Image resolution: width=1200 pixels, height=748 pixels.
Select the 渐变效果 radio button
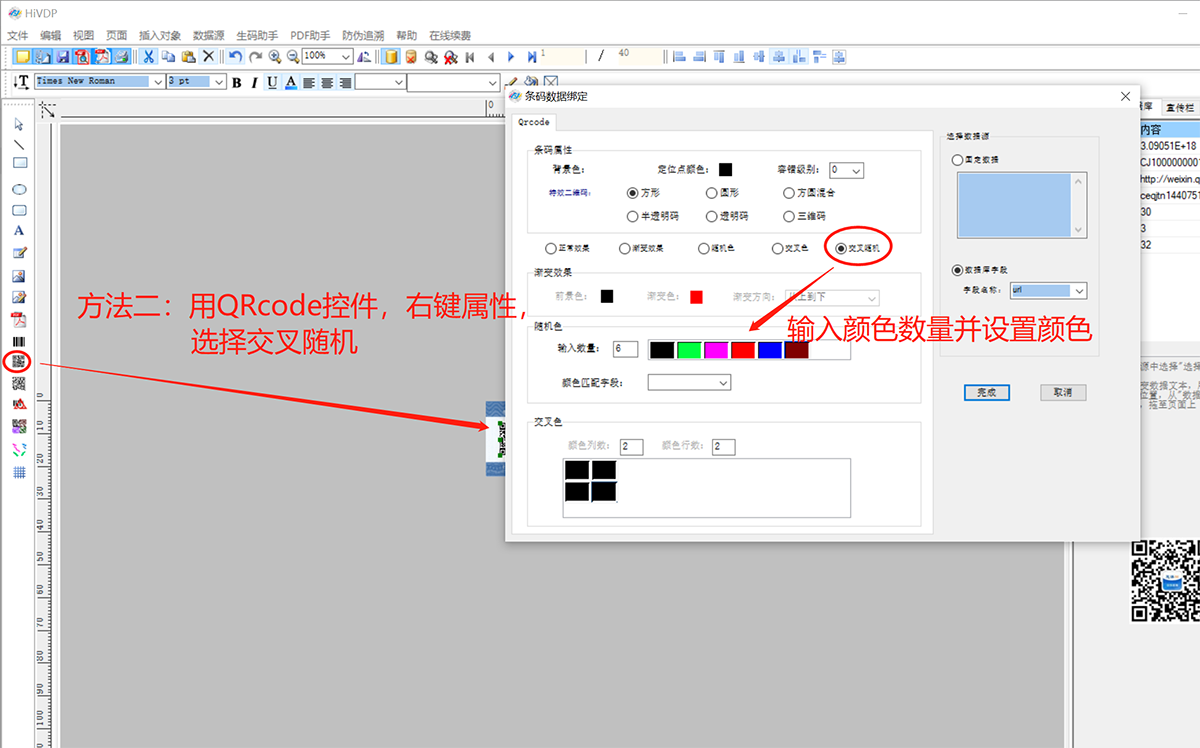[625, 248]
